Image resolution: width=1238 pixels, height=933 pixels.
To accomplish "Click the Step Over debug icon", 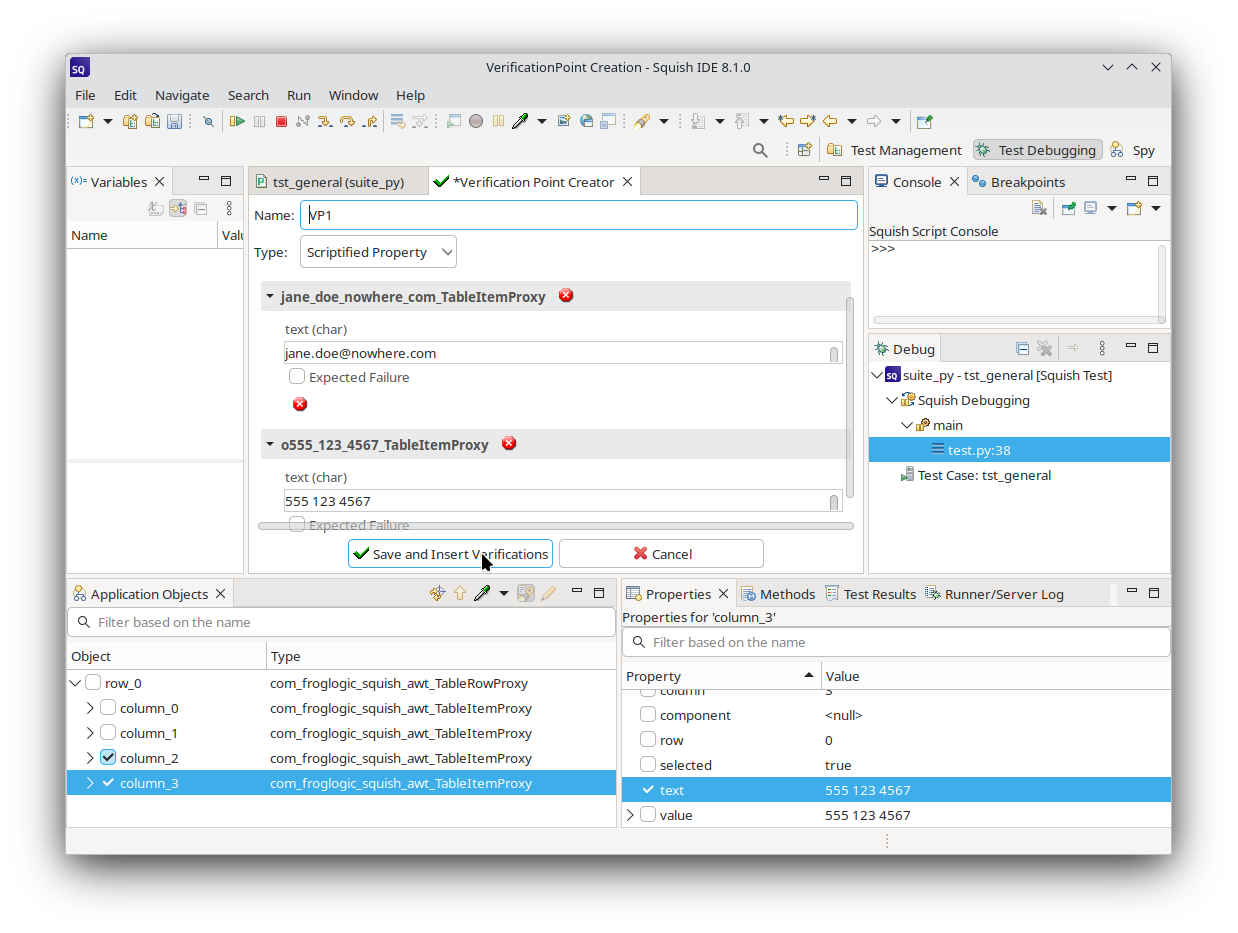I will pyautogui.click(x=347, y=121).
